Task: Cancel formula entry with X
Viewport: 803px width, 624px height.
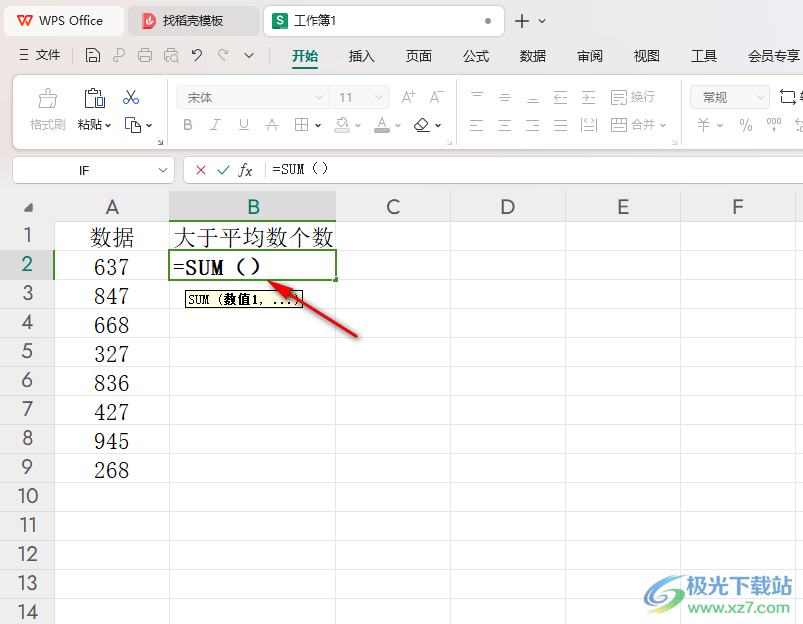Action: pos(201,170)
